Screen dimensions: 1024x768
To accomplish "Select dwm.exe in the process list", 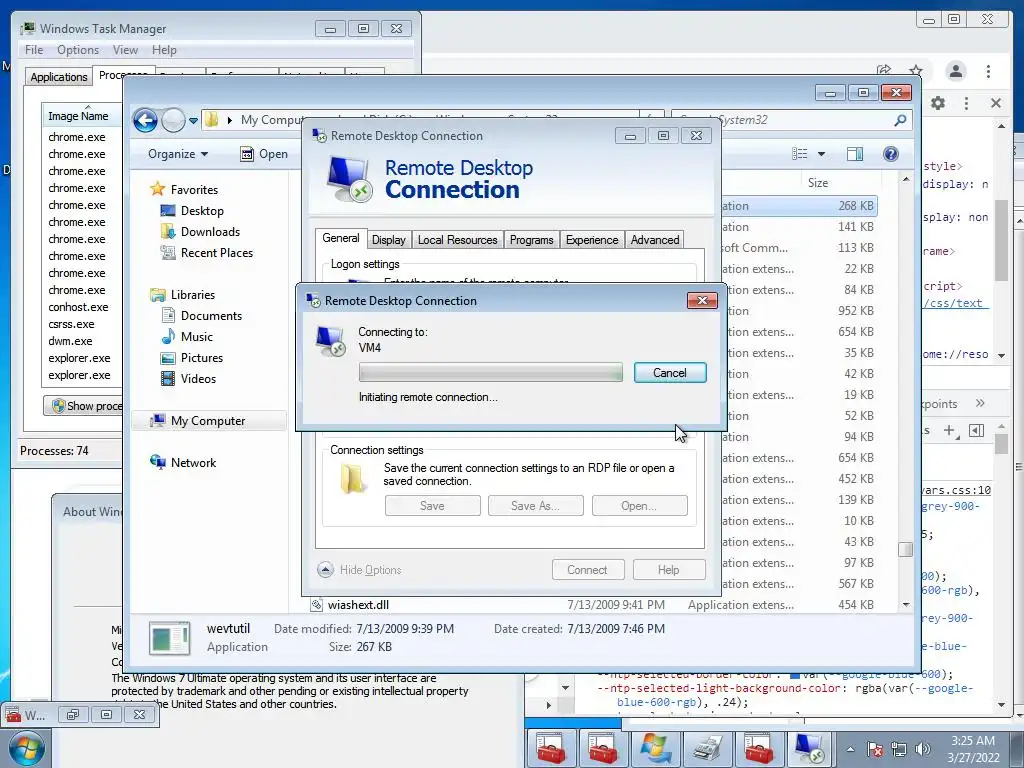I will click(70, 341).
